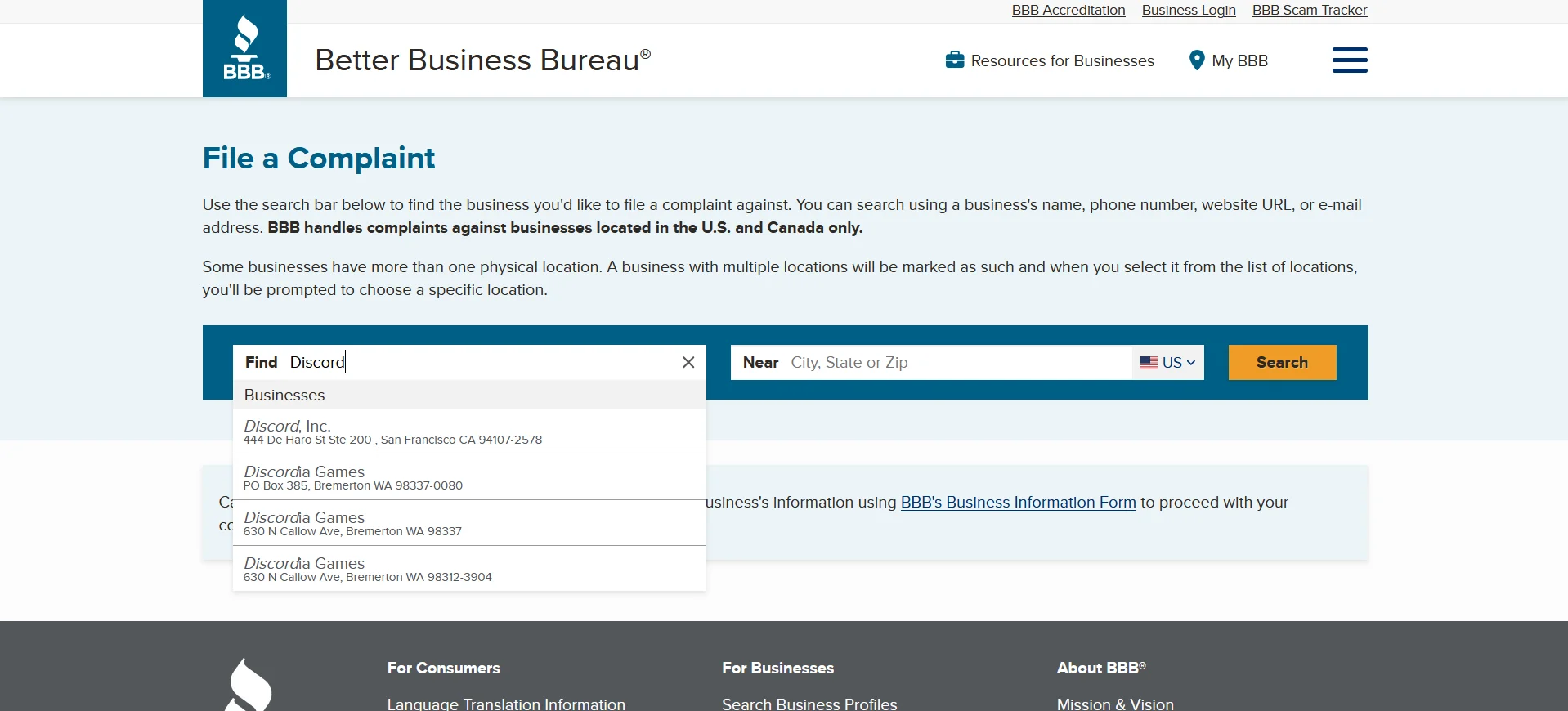
Task: Pick Discordia Games with zip 98312-3904
Action: pyautogui.click(x=469, y=569)
